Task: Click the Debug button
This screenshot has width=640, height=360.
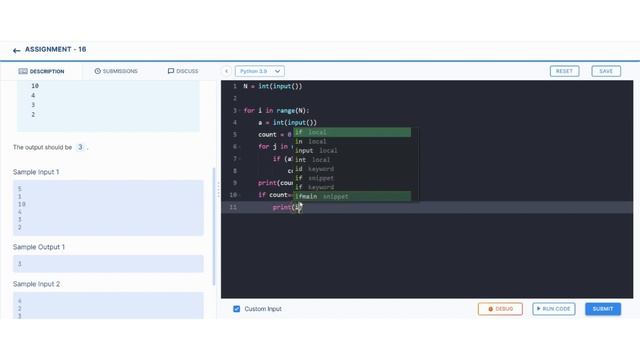Action: (500, 309)
